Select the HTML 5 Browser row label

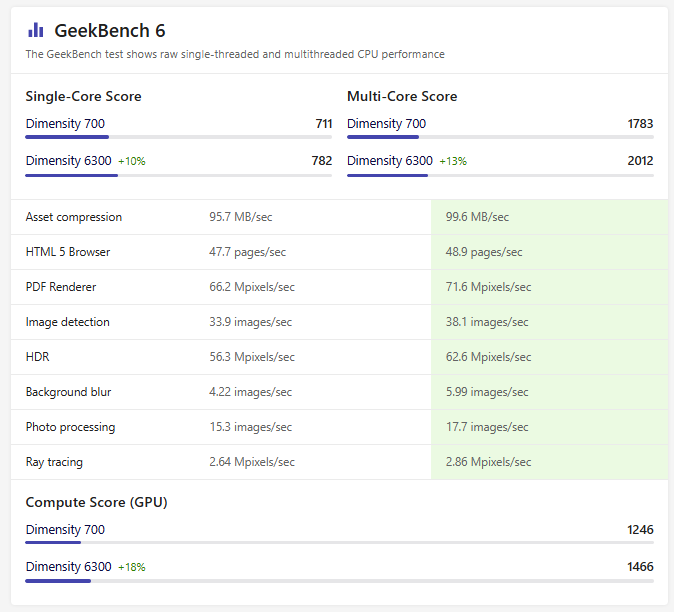[x=68, y=252]
